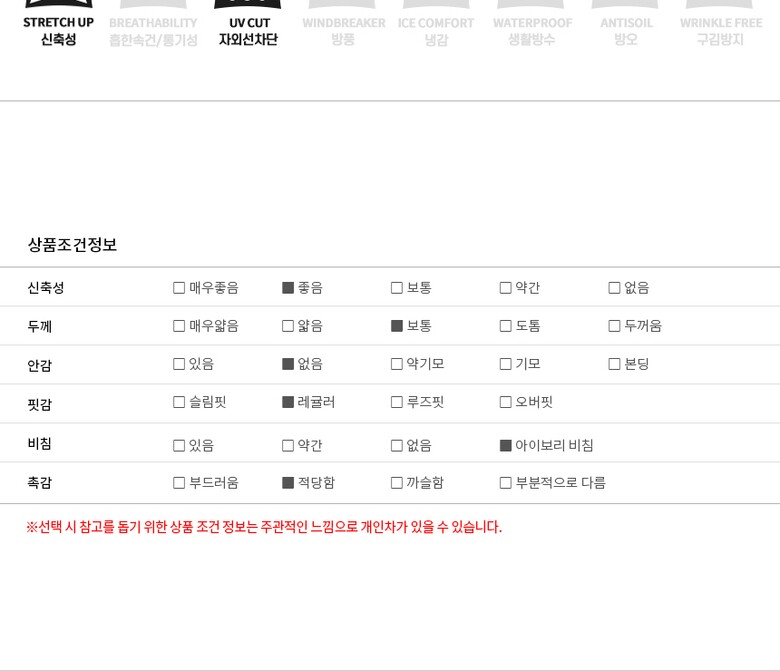Check the 기모 option under 안감
This screenshot has height=671, width=780.
tap(506, 364)
